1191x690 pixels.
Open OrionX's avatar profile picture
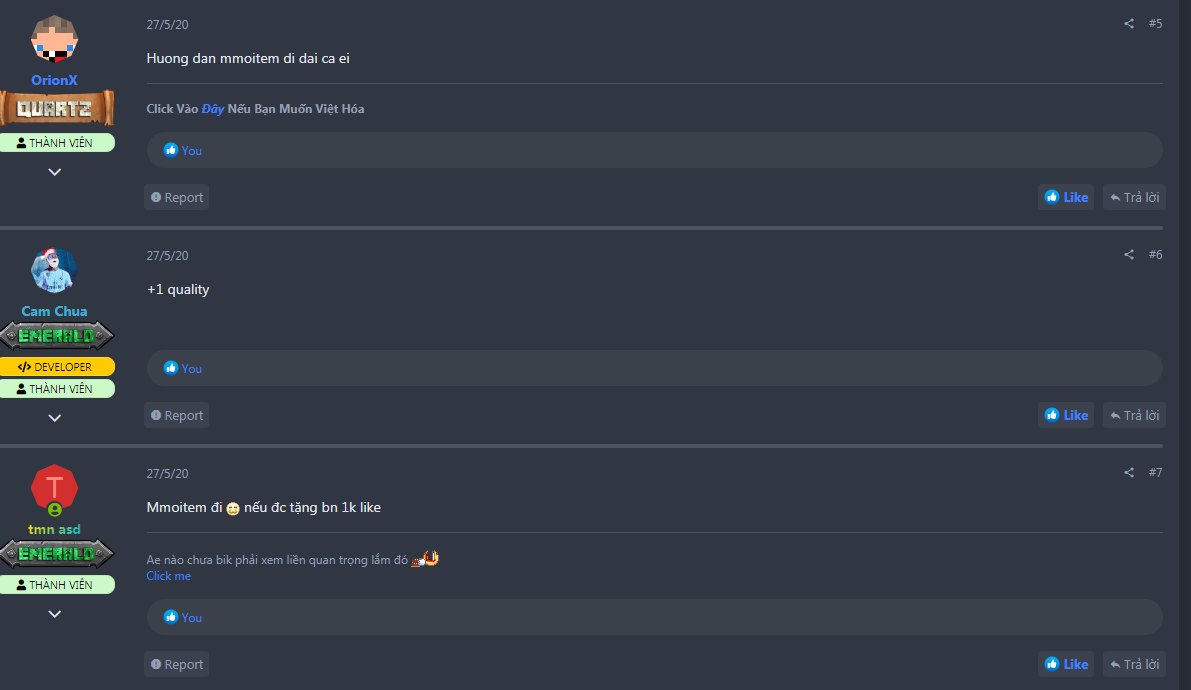(55, 40)
